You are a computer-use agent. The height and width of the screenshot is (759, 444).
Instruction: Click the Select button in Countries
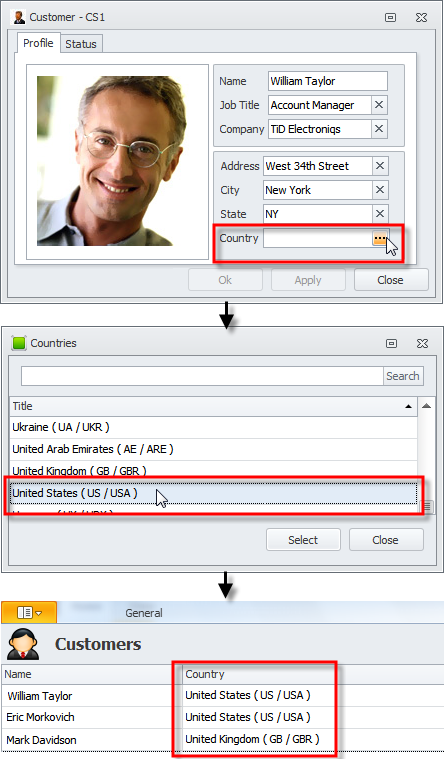point(303,540)
